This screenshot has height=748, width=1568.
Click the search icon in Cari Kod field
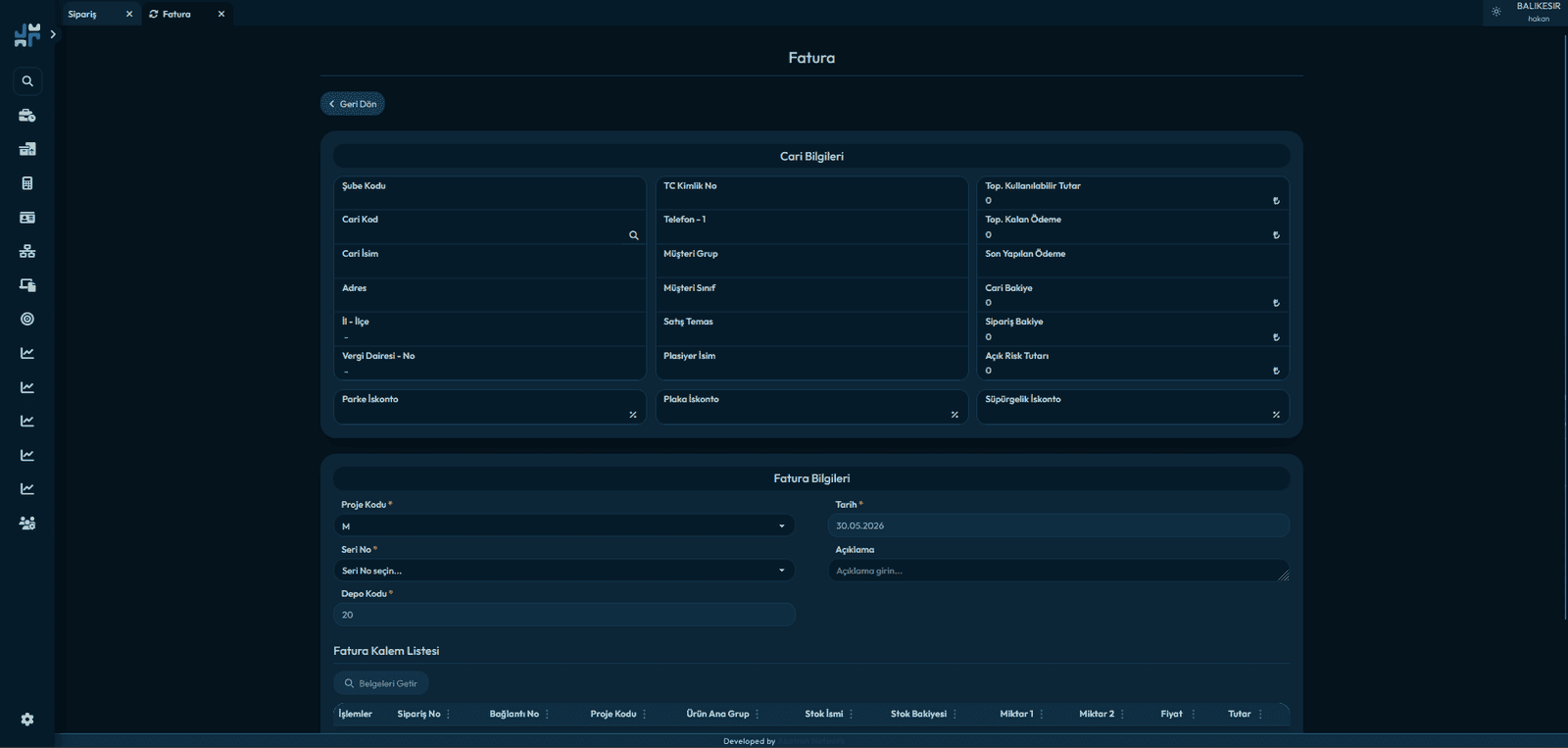click(x=634, y=235)
